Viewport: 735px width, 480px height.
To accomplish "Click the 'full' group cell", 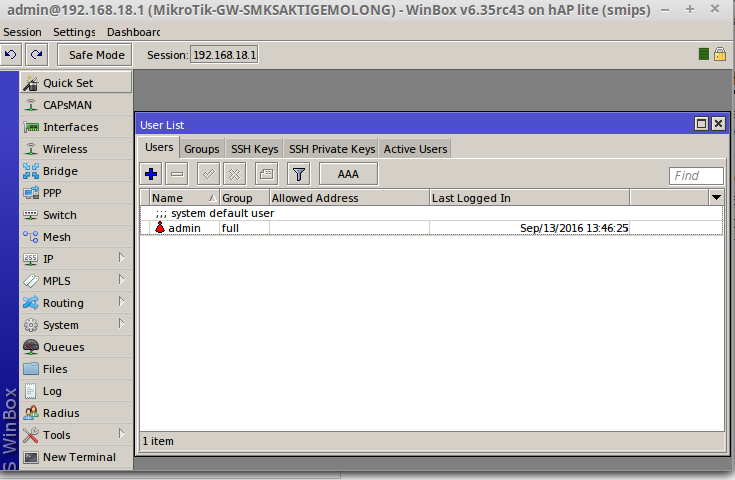I will 244,228.
